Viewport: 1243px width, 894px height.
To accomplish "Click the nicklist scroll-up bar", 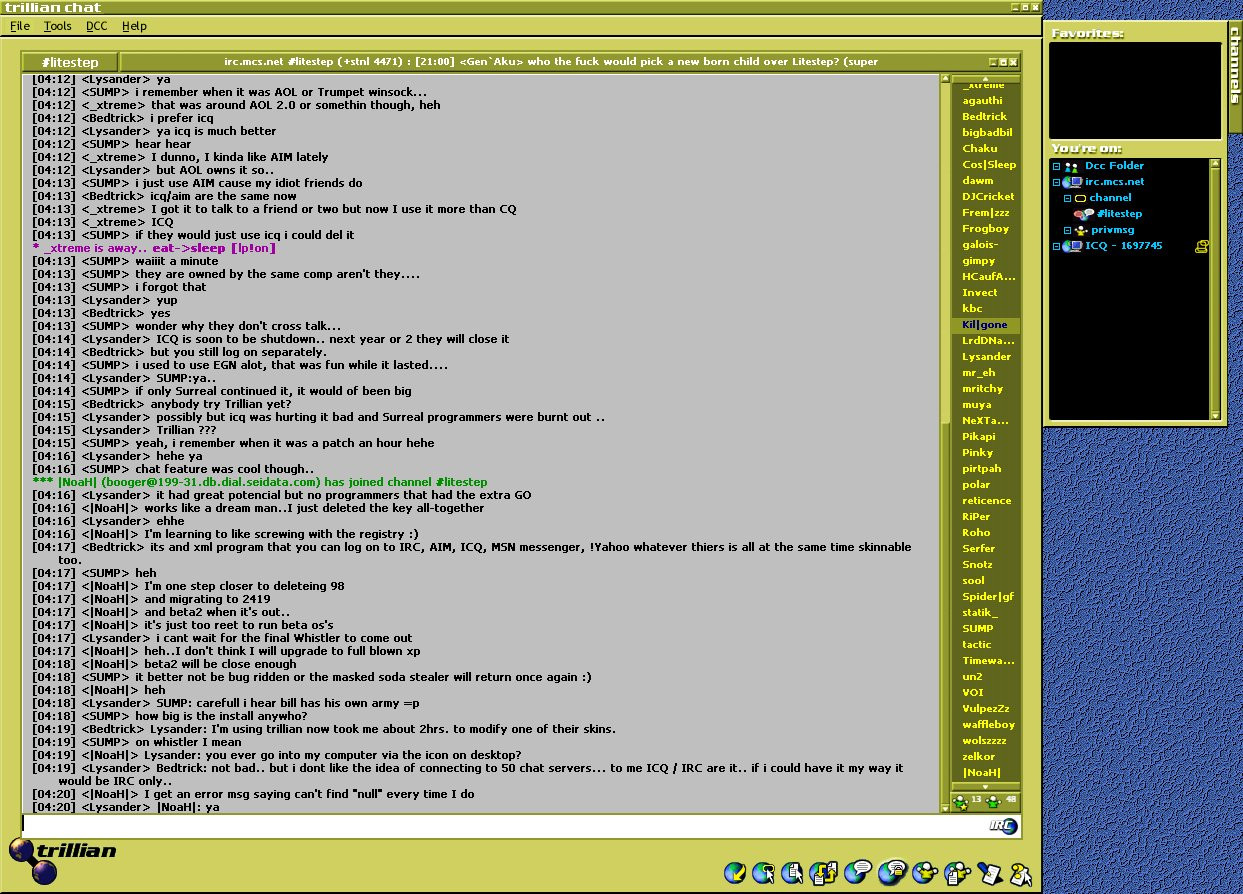I will point(986,78).
